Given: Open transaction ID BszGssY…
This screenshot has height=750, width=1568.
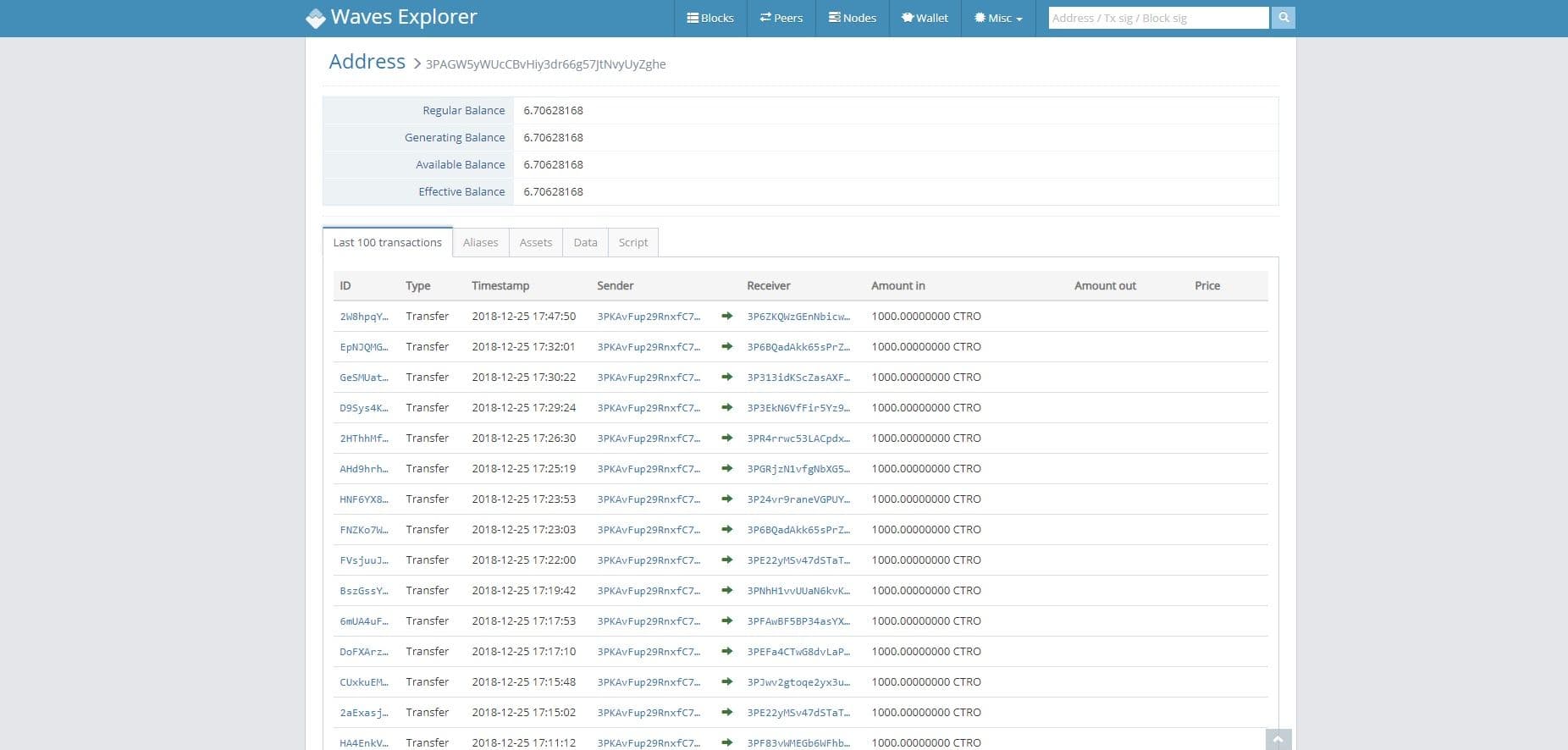Looking at the screenshot, I should tap(364, 591).
